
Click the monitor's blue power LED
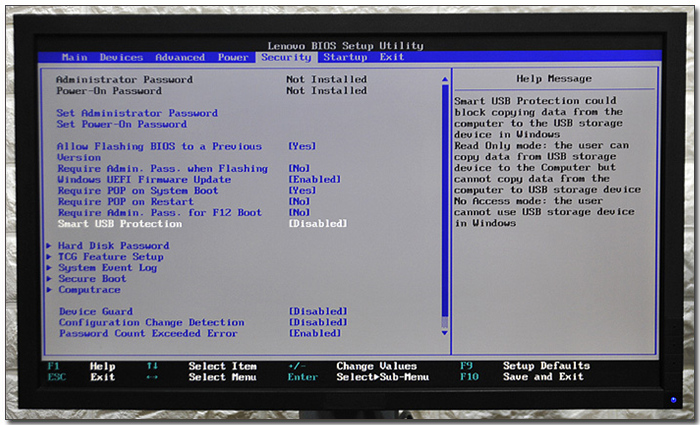[673, 400]
